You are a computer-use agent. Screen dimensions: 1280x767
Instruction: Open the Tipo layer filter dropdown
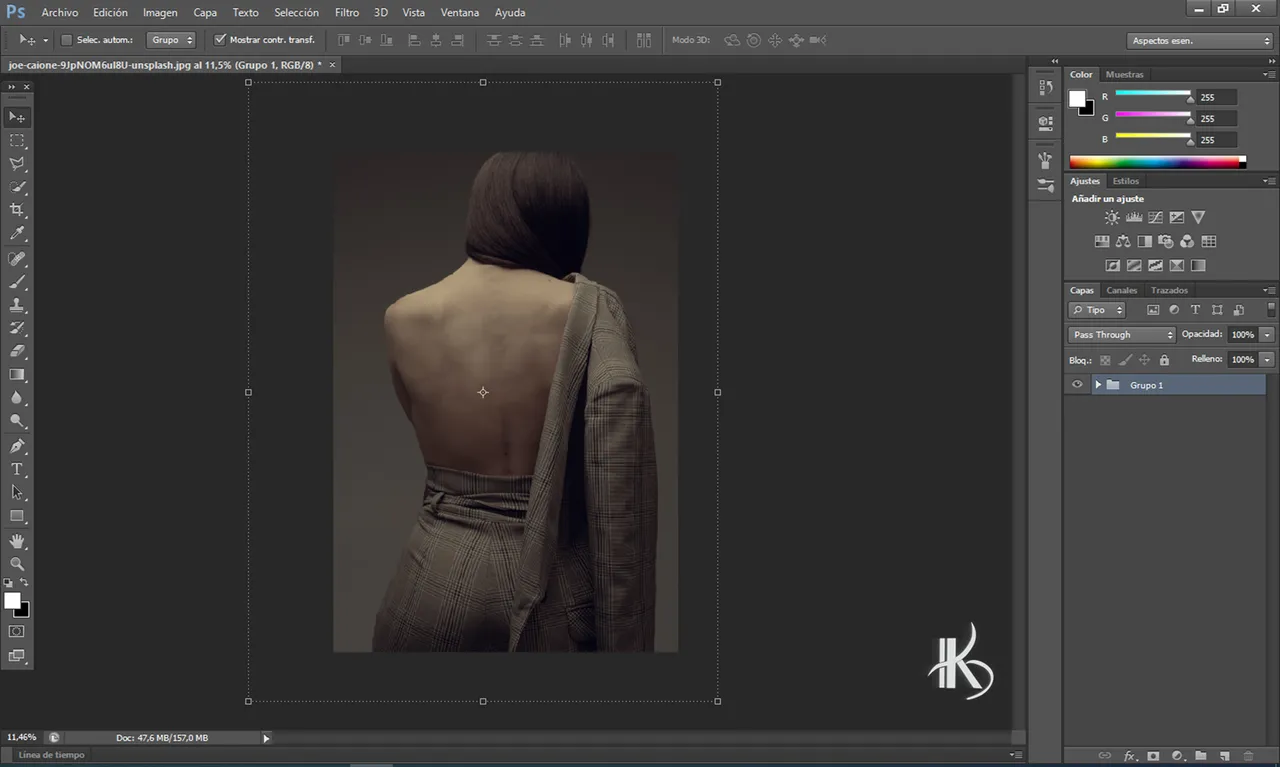point(1097,310)
